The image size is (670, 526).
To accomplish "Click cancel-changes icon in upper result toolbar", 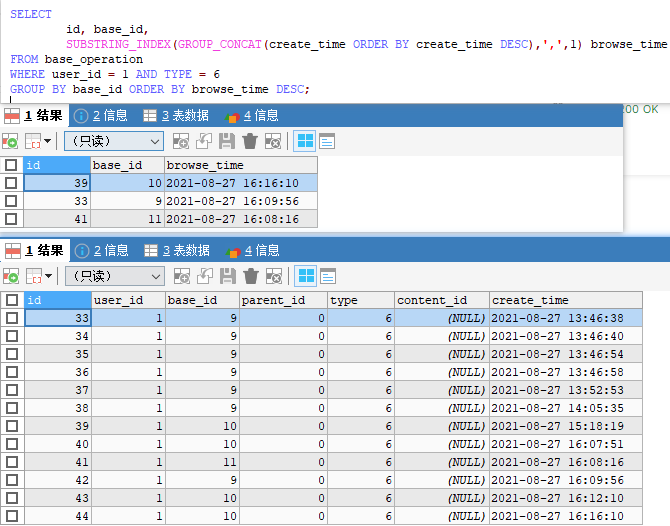I will 273,141.
